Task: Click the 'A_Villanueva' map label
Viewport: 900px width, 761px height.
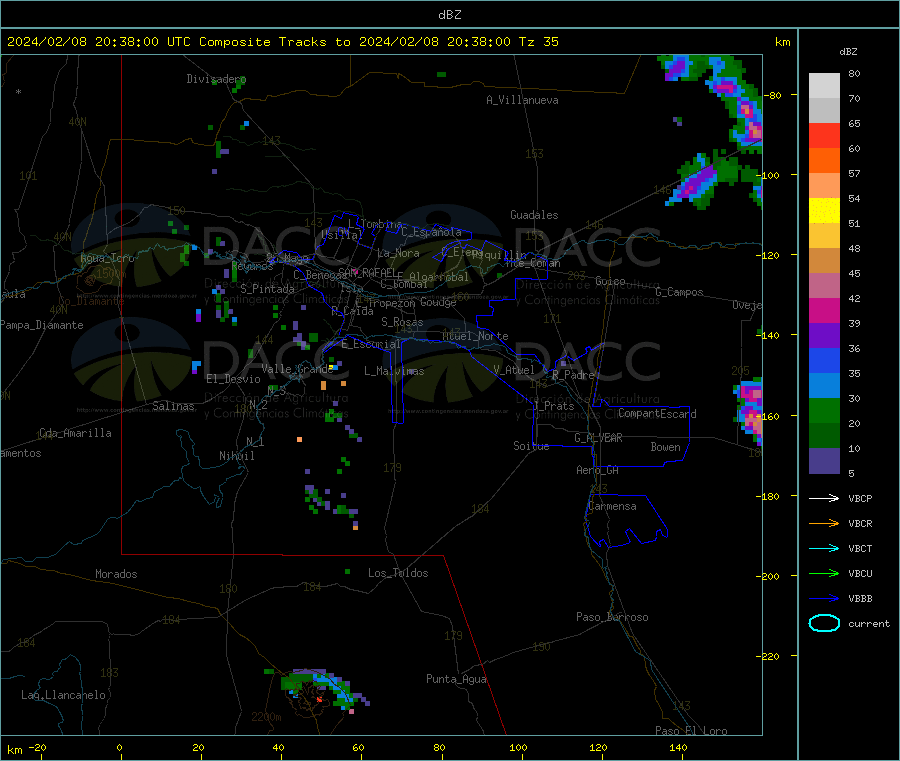Action: tap(522, 100)
